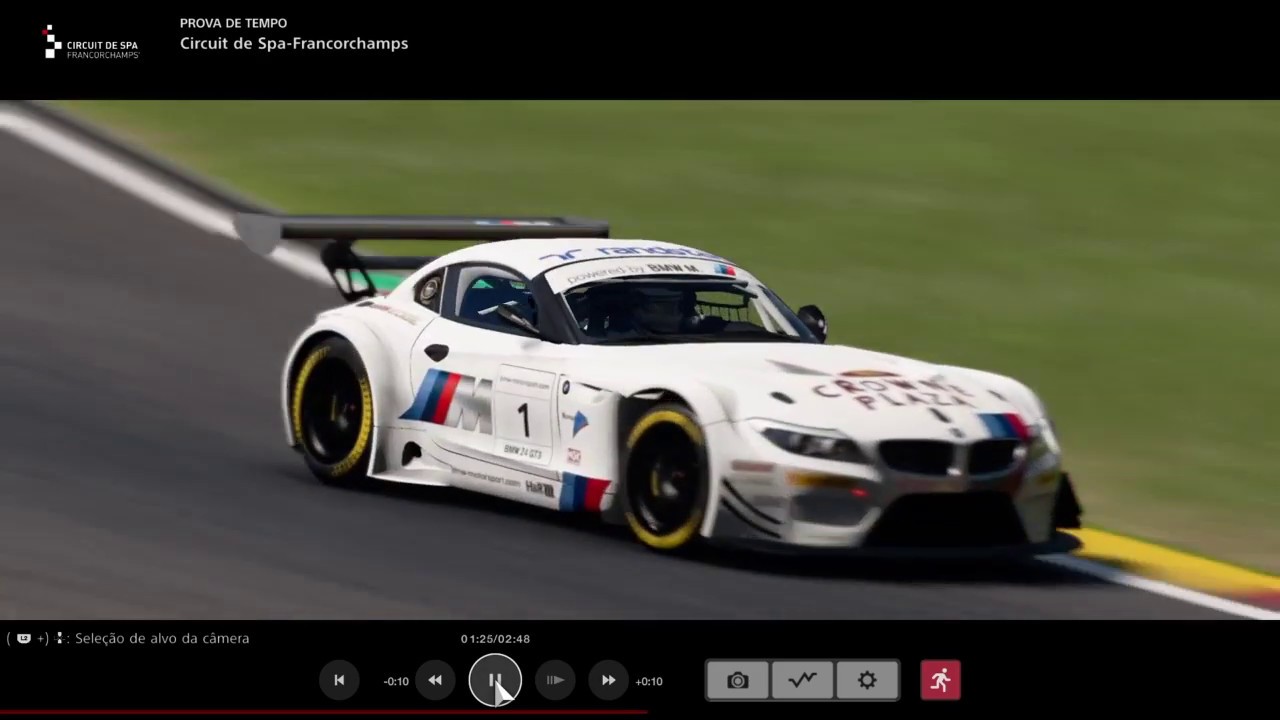Screen dimensions: 1280x720
Task: Step forward in slow motion
Action: [555, 680]
